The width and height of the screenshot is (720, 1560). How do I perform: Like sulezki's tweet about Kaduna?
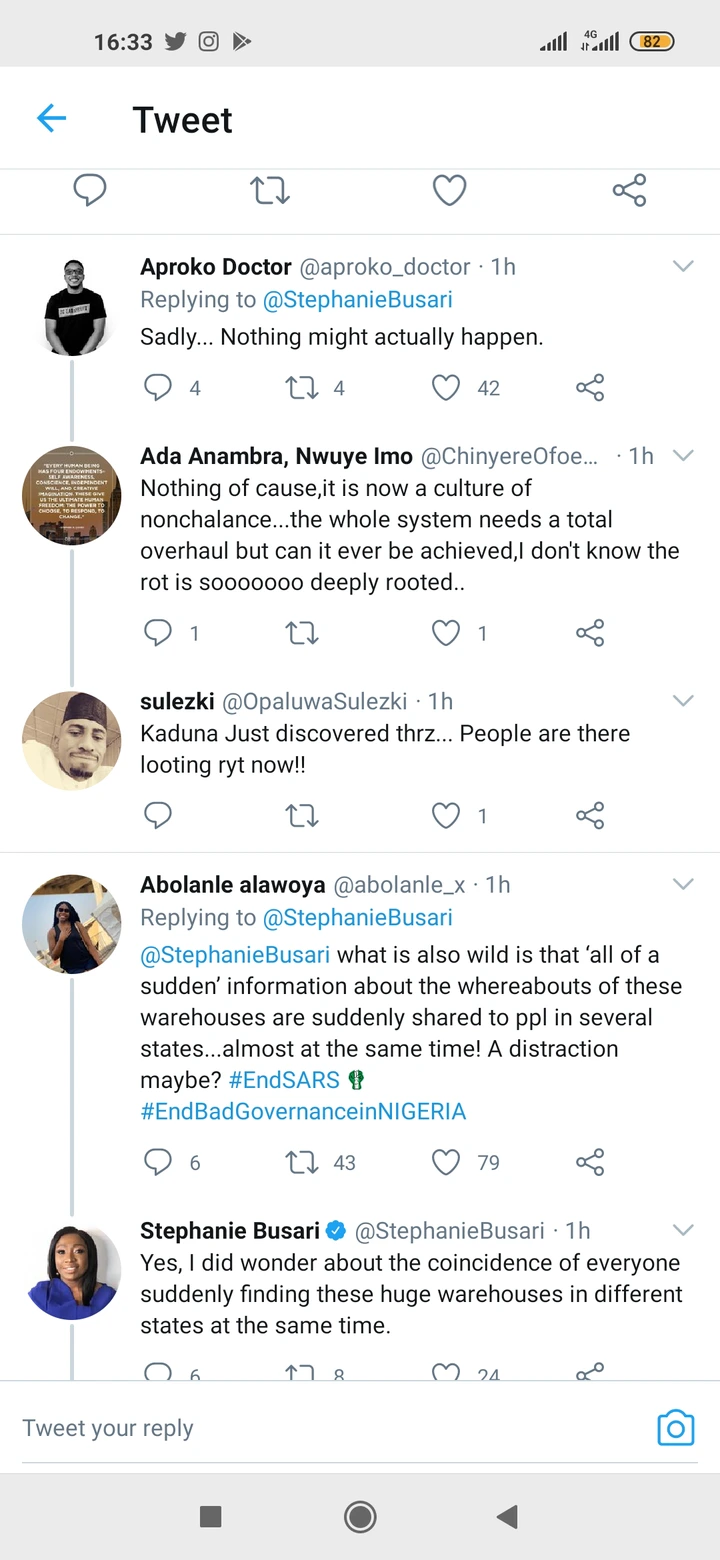coord(446,816)
